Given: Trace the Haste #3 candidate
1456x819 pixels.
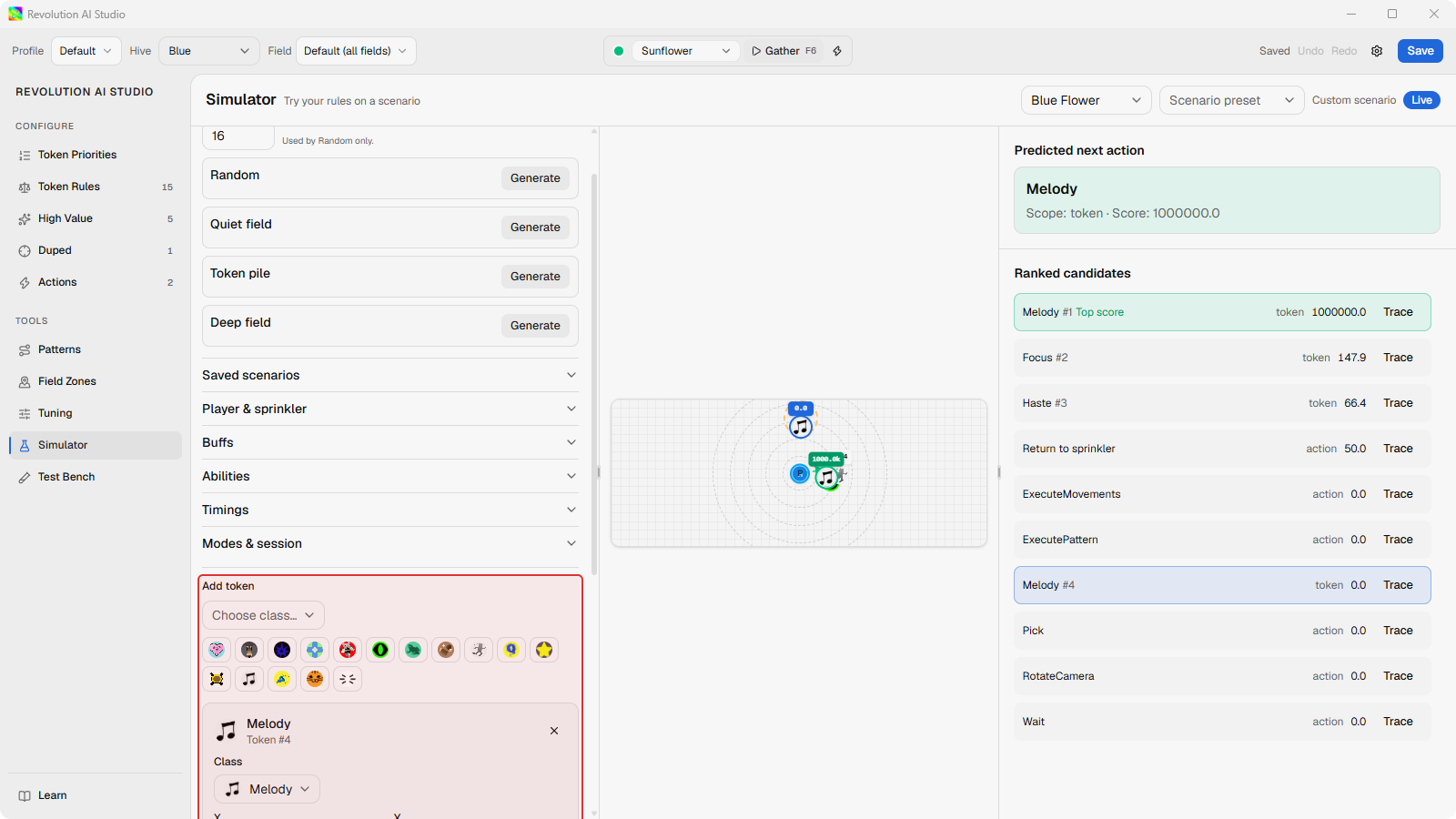Looking at the screenshot, I should click(1398, 403).
